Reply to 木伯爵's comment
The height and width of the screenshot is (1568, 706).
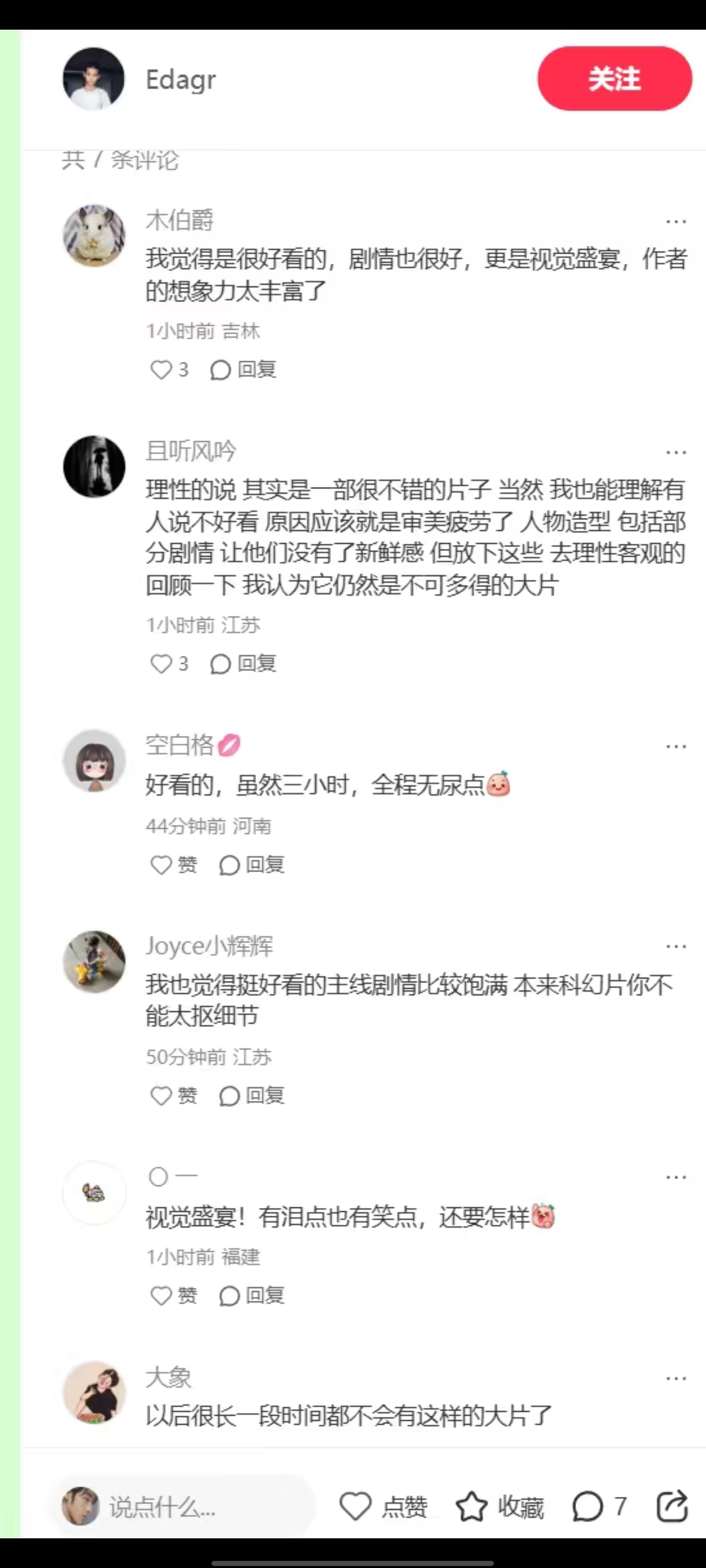[x=243, y=370]
